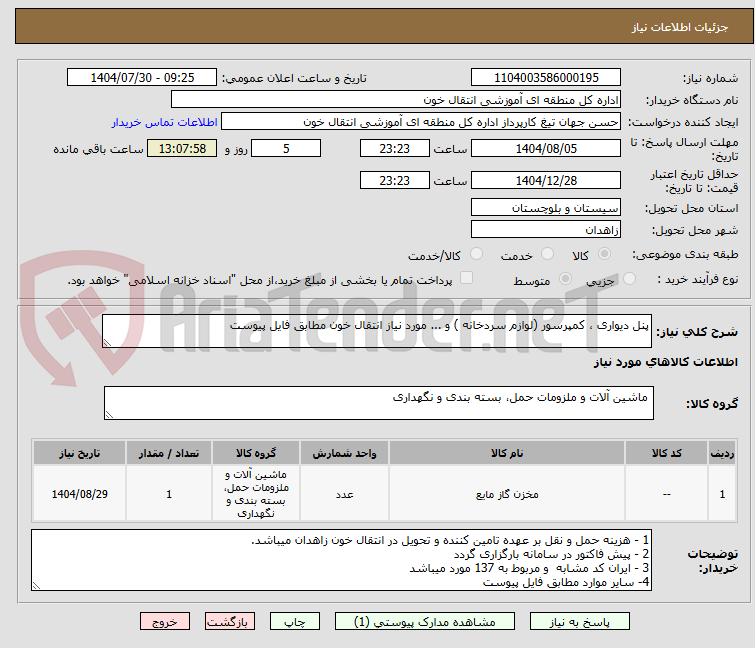
Task: Click واحد شمارش column header
Action: click(x=344, y=453)
